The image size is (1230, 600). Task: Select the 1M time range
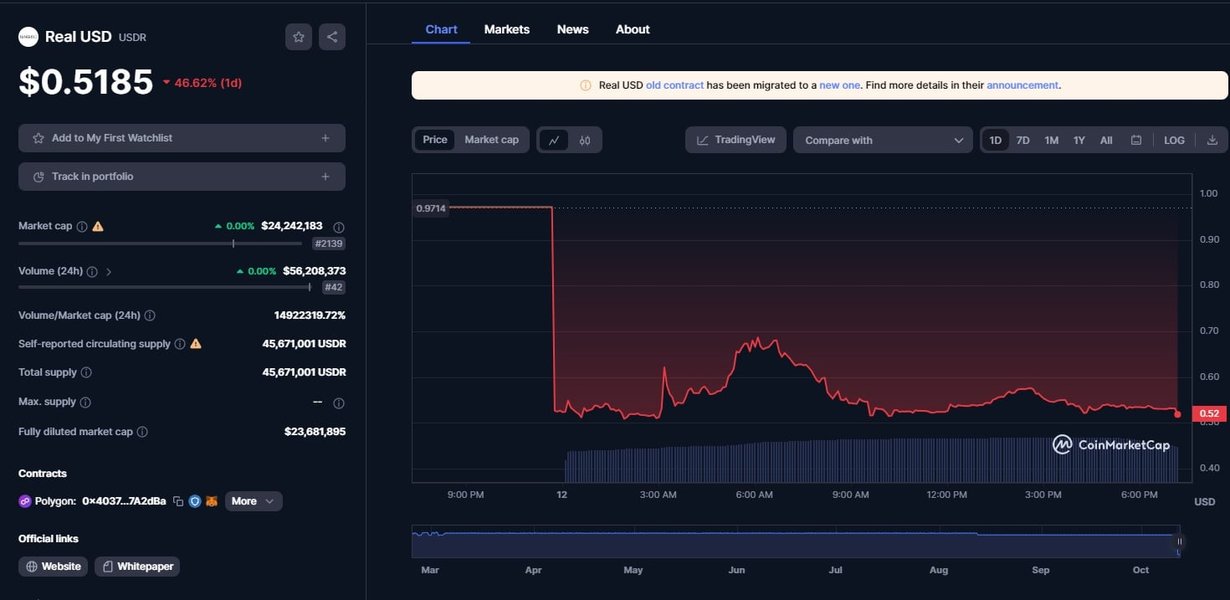1051,140
